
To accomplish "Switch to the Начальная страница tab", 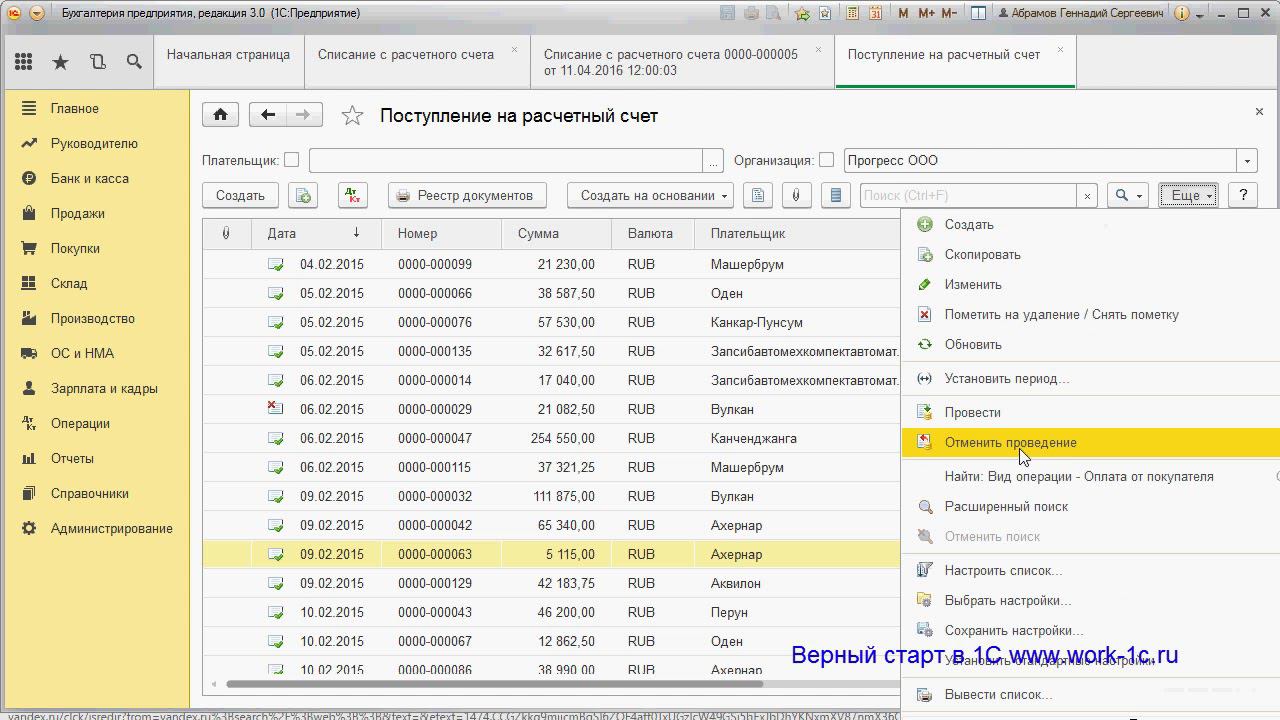I will tap(228, 55).
